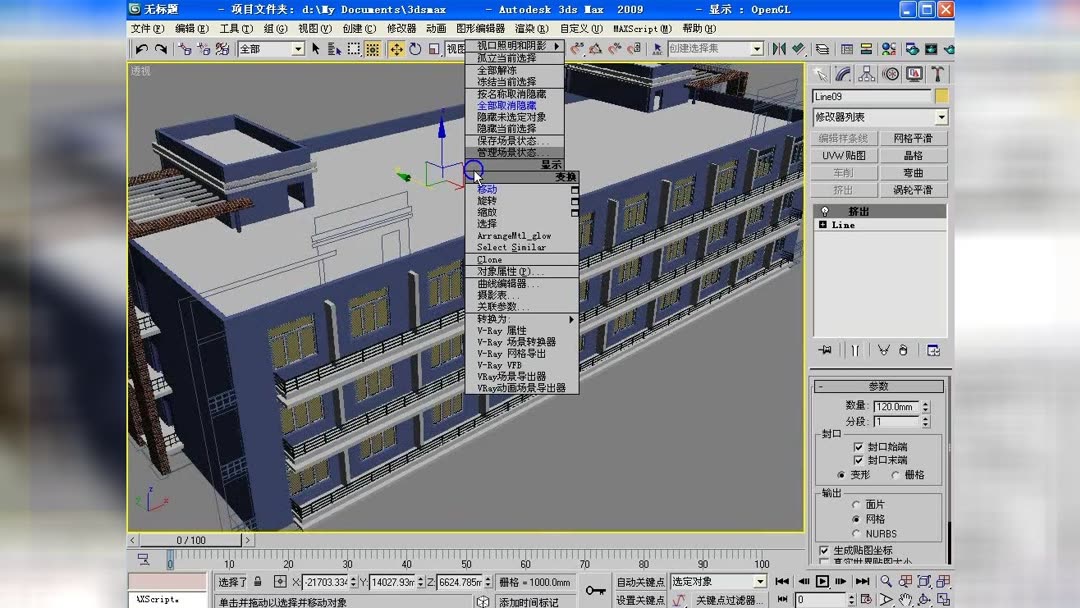Image resolution: width=1080 pixels, height=608 pixels.
Task: Activate the Zoom magnifier tool
Action: click(885, 581)
